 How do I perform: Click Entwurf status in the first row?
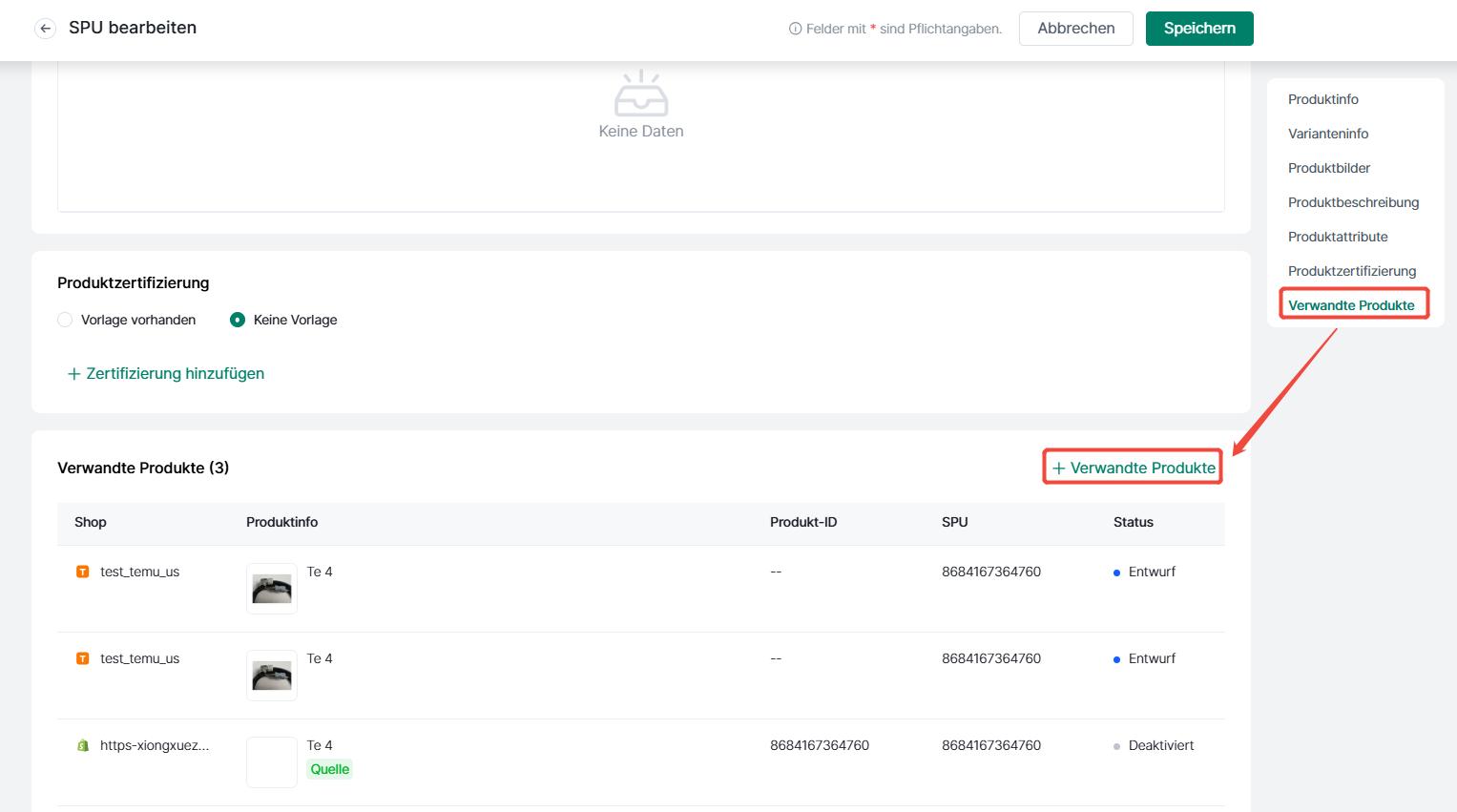click(x=1152, y=572)
